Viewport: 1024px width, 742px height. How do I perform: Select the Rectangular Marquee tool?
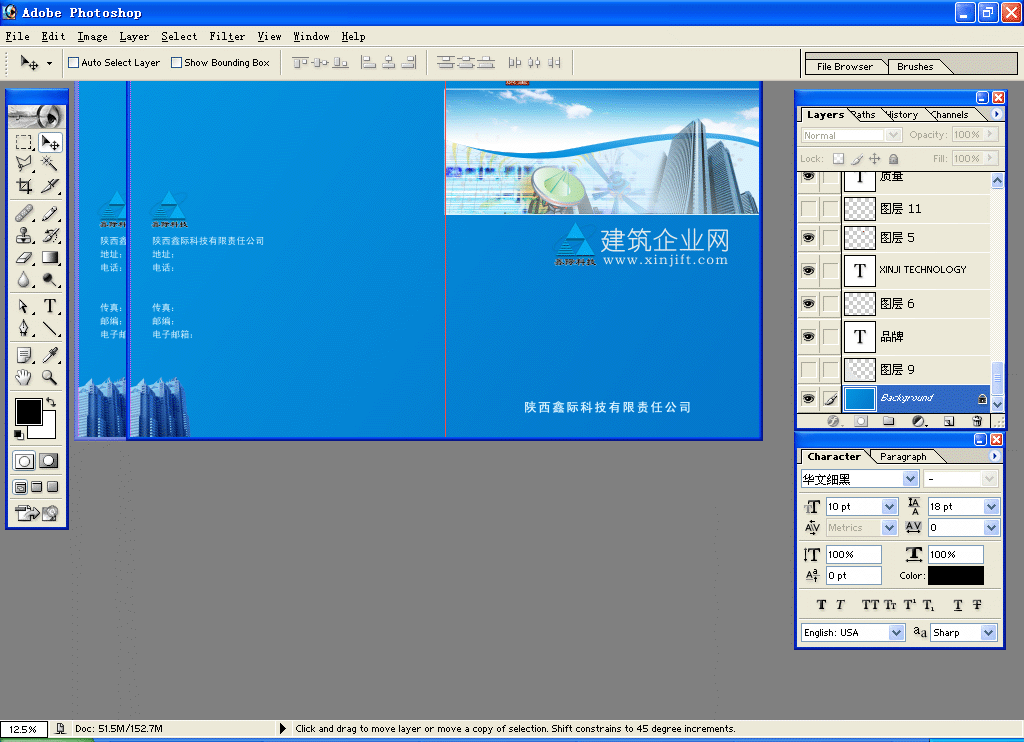[24, 142]
